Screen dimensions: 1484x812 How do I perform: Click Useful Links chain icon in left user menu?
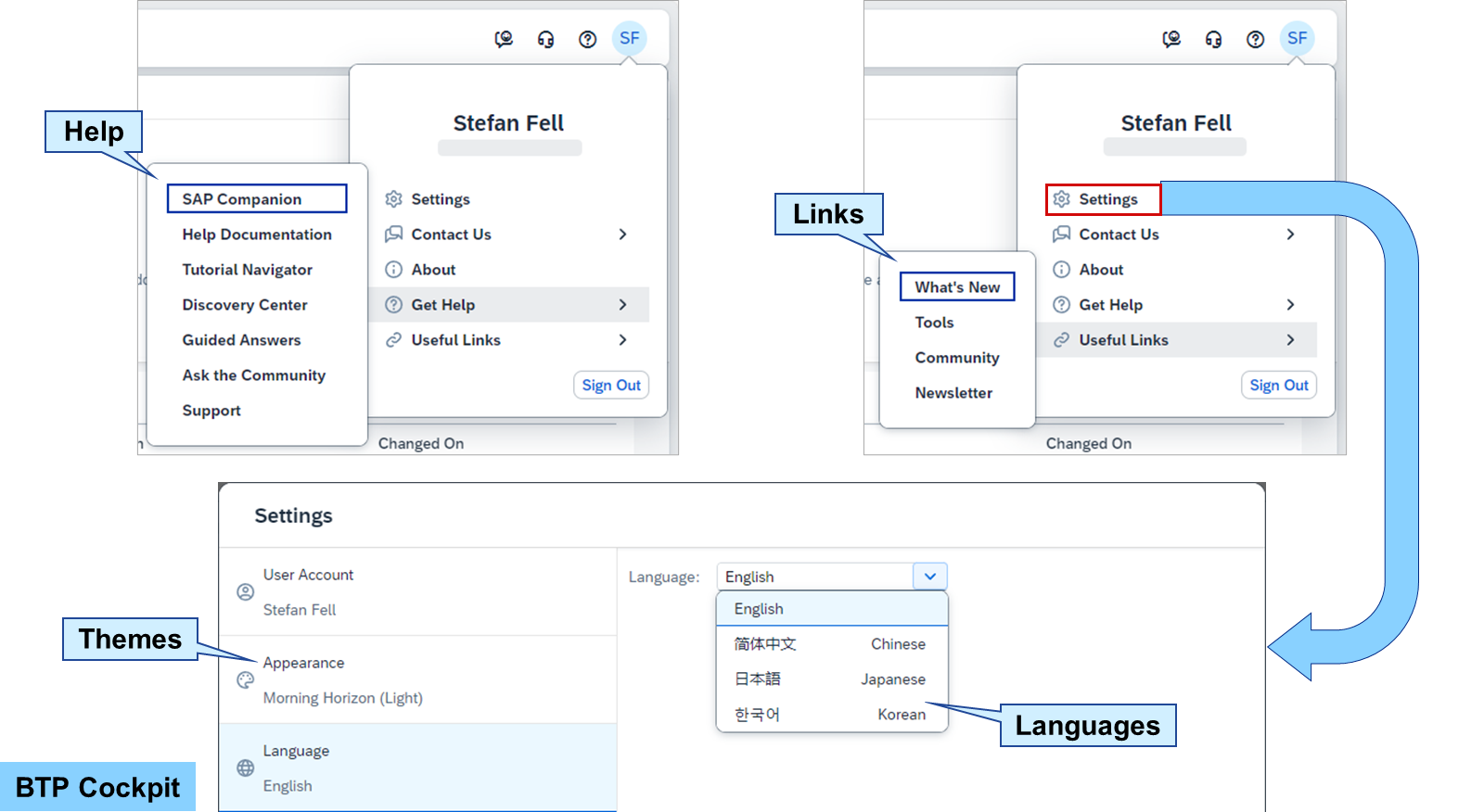pyautogui.click(x=394, y=340)
